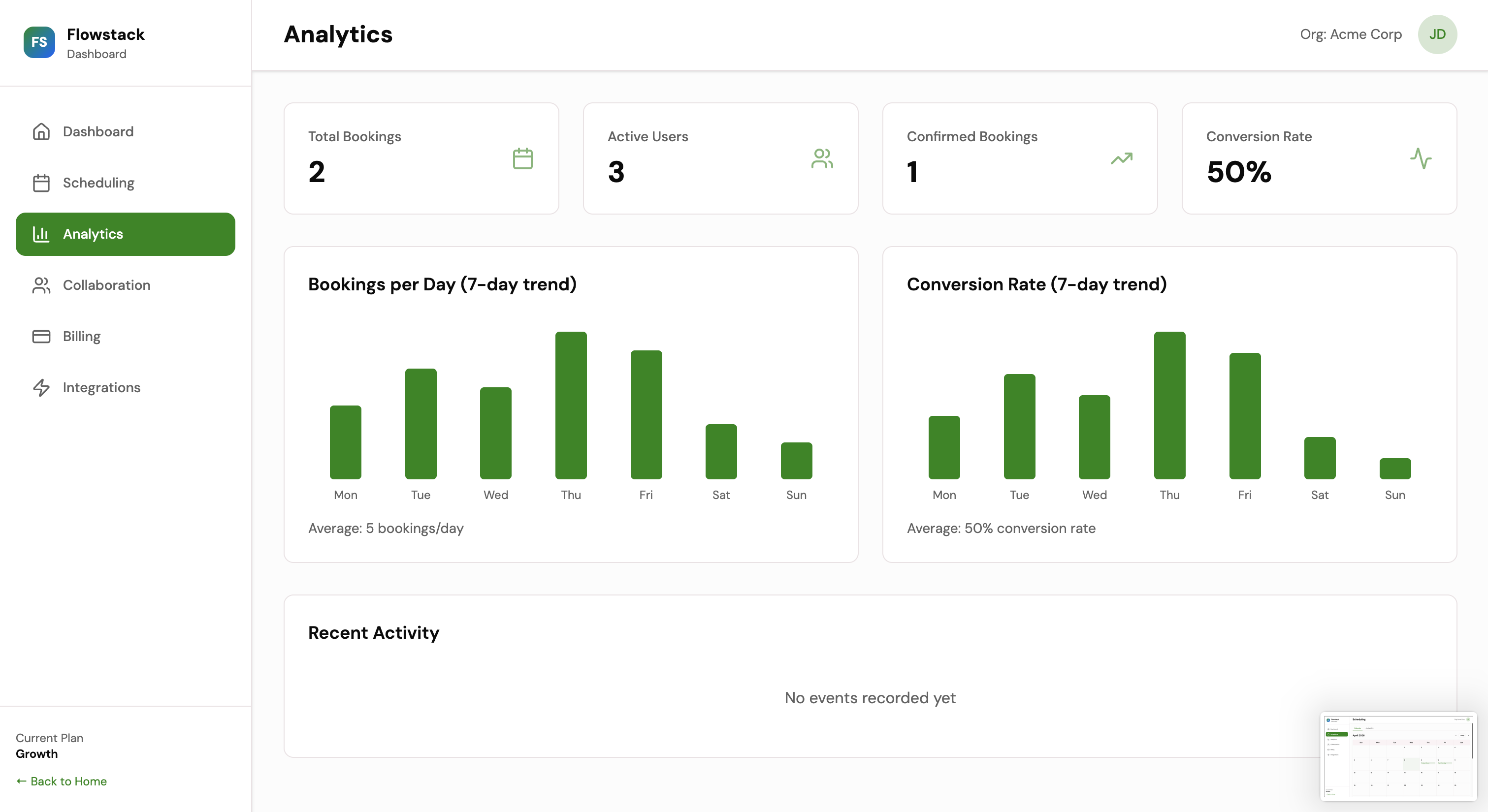1488x812 pixels.
Task: Click the Sun bar in Conversion Rate chart
Action: click(1394, 468)
